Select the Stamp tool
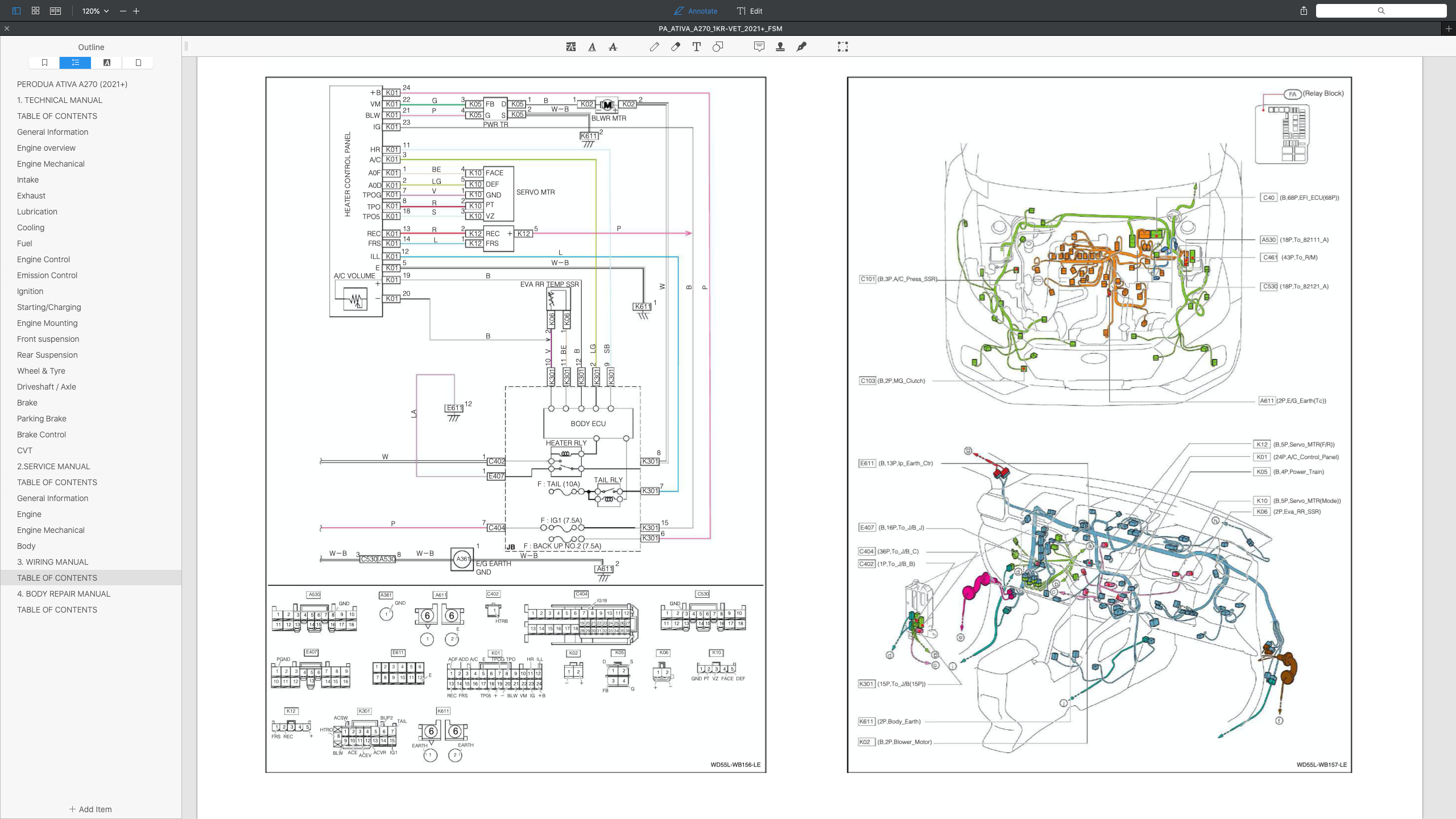1456x819 pixels. point(780,47)
